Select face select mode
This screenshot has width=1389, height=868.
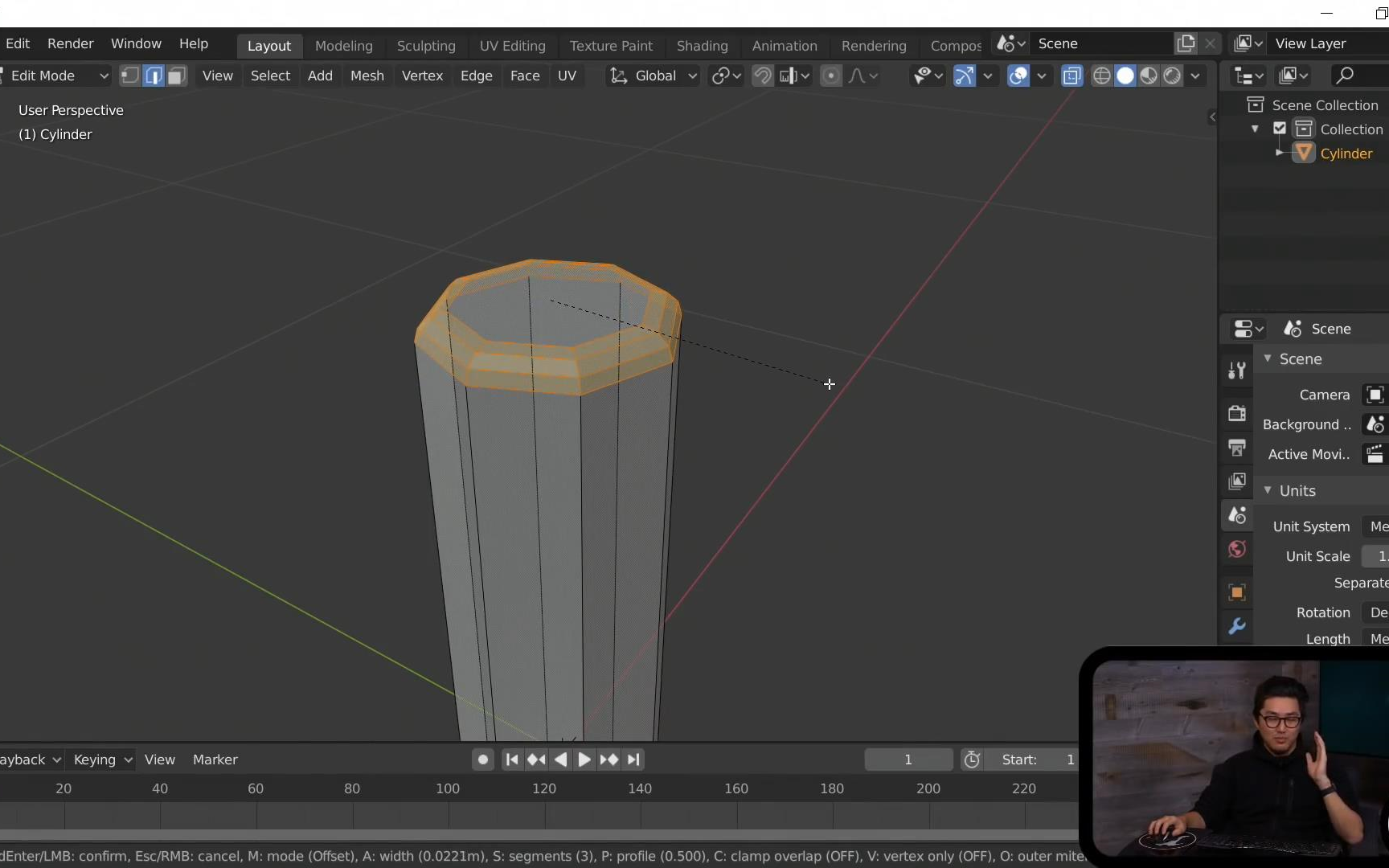tap(177, 76)
